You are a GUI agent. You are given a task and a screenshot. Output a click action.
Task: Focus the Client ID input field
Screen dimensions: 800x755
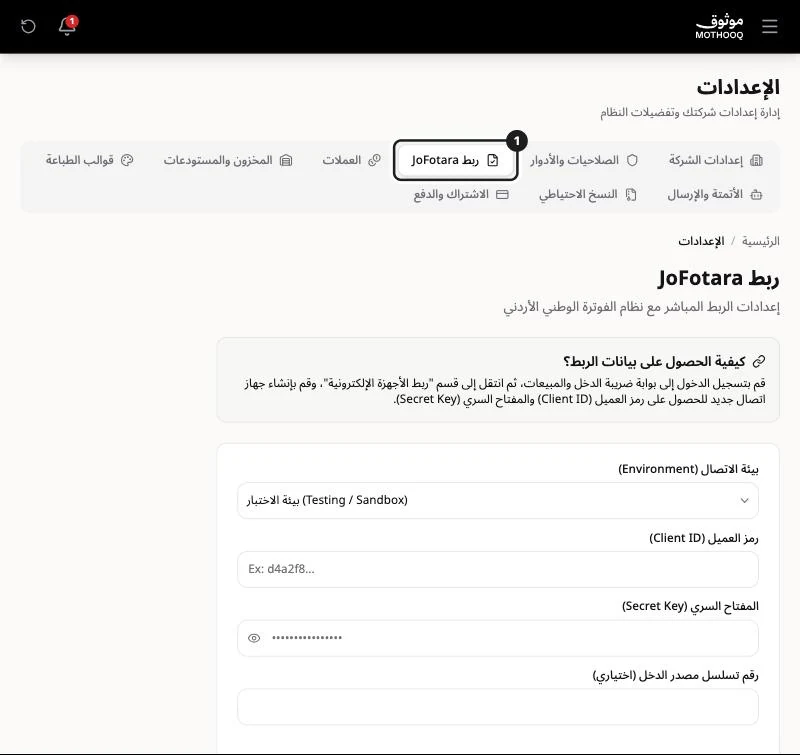(498, 569)
